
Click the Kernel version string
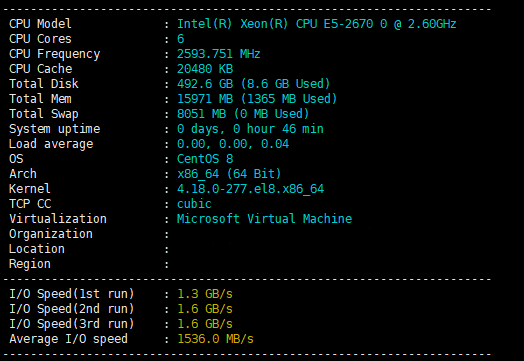point(250,189)
